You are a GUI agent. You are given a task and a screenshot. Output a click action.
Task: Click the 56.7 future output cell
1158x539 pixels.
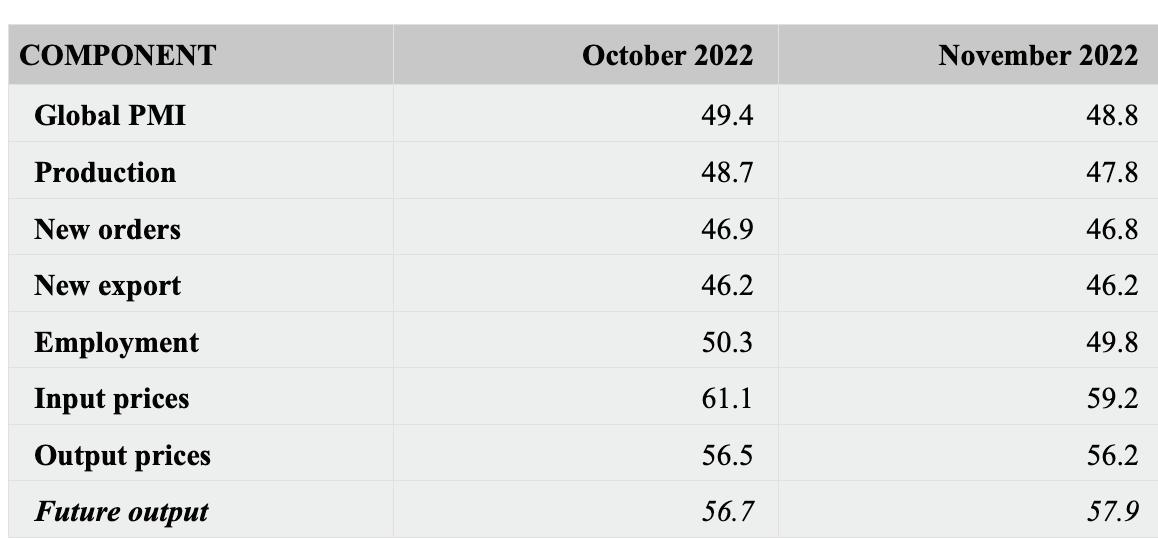coord(726,512)
